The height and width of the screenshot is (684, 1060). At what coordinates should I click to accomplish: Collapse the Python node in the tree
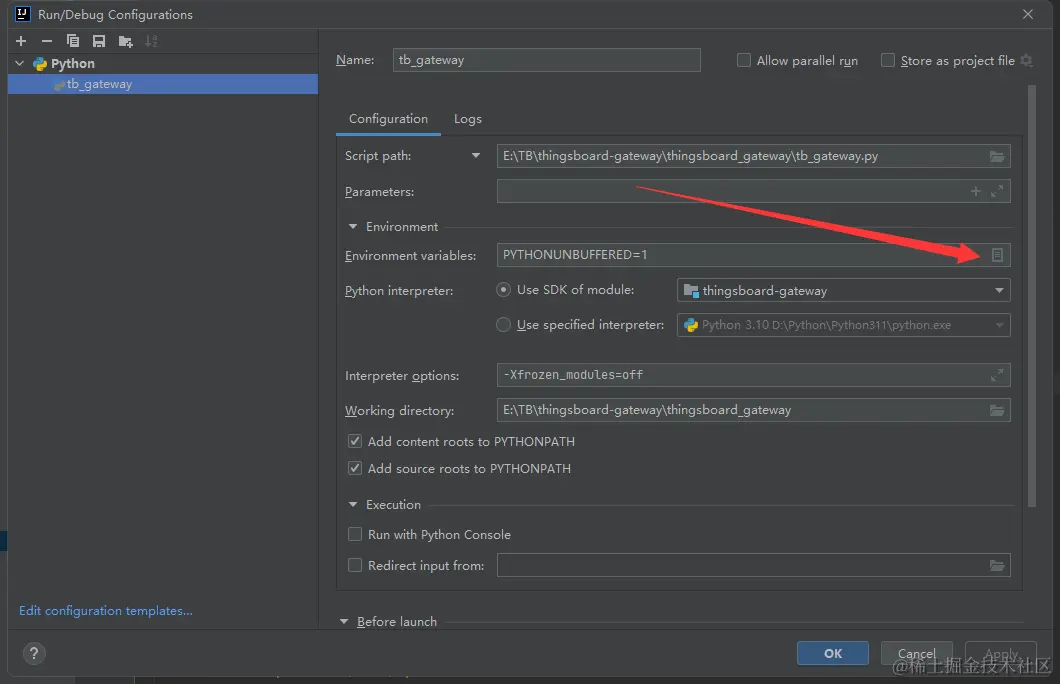click(20, 64)
